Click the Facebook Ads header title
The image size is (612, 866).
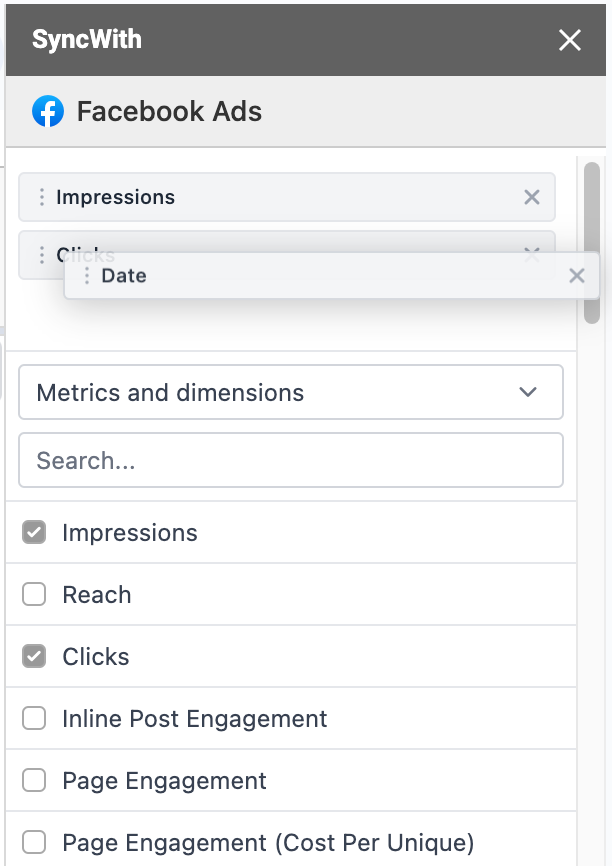[169, 111]
